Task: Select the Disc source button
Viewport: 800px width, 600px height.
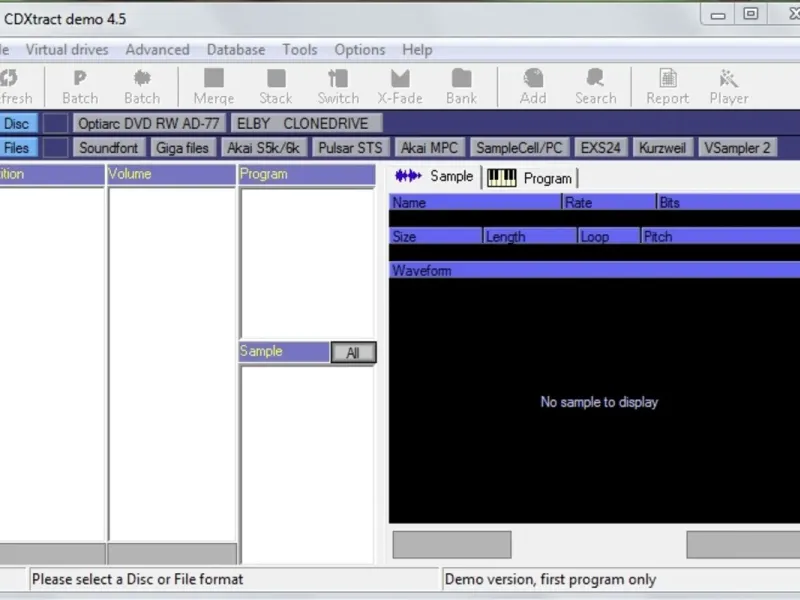Action: click(x=17, y=123)
